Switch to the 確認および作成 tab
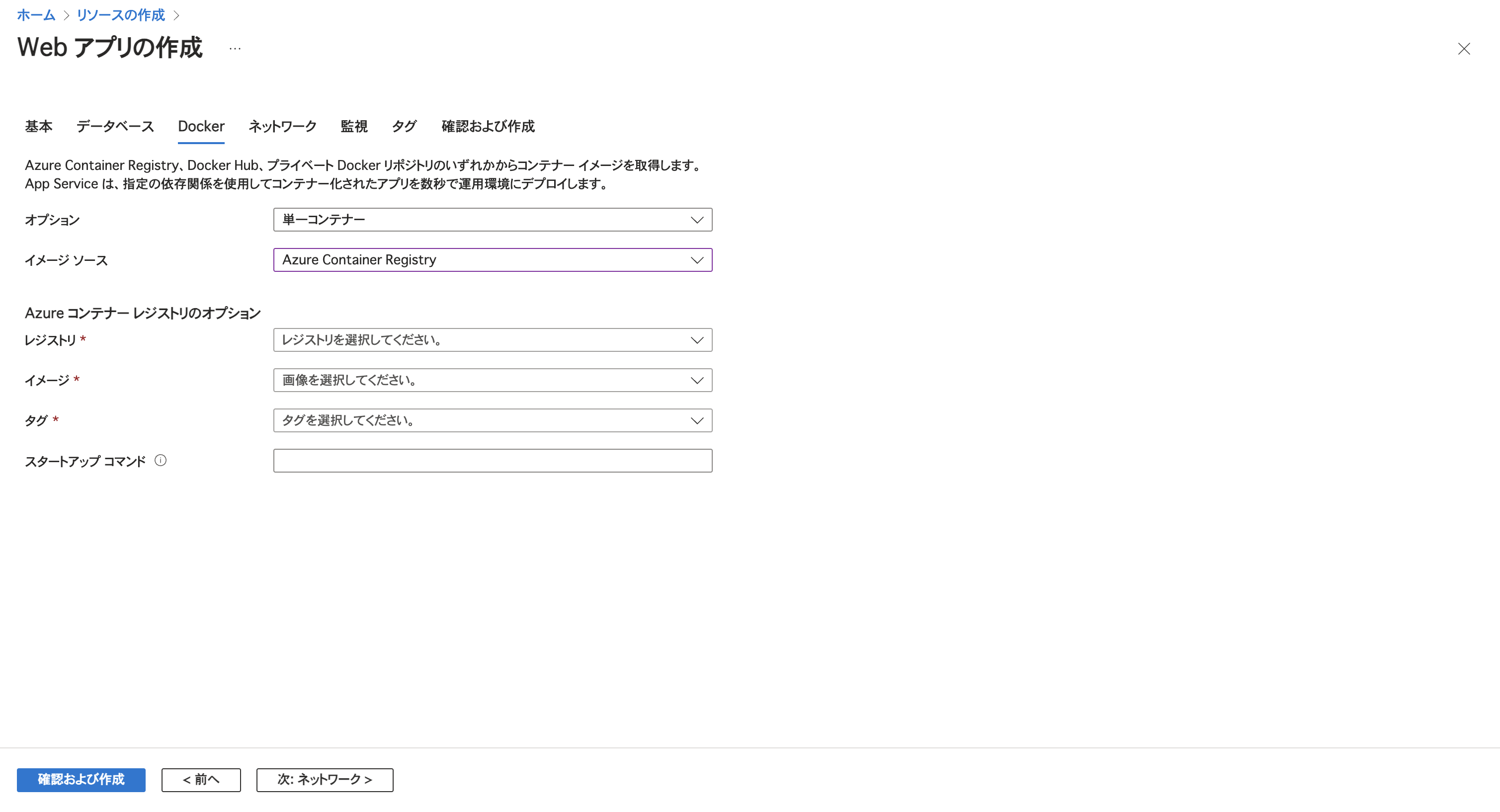This screenshot has height=812, width=1500. coord(488,126)
